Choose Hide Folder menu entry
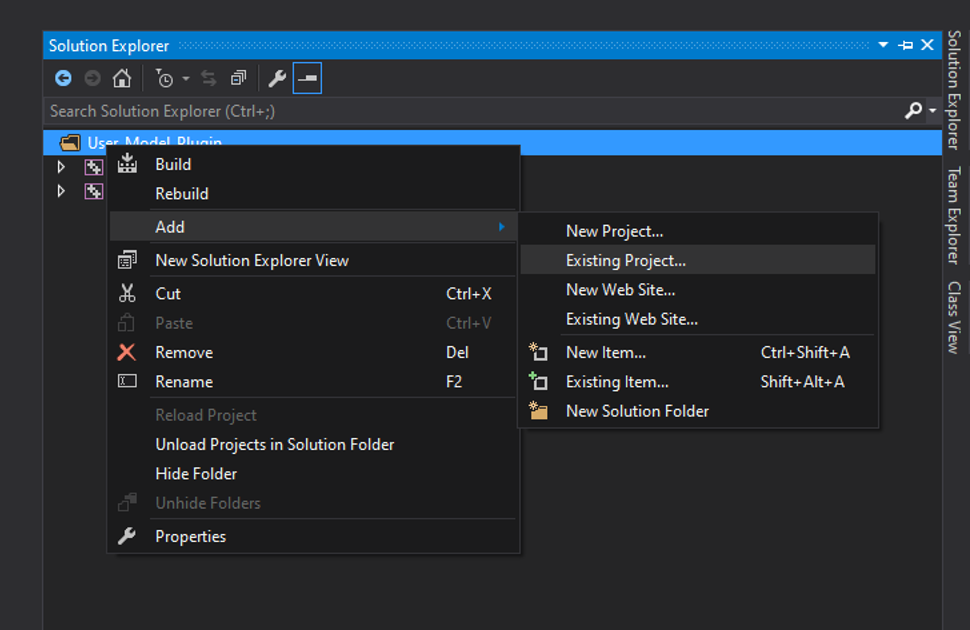970x630 pixels. click(x=313, y=474)
